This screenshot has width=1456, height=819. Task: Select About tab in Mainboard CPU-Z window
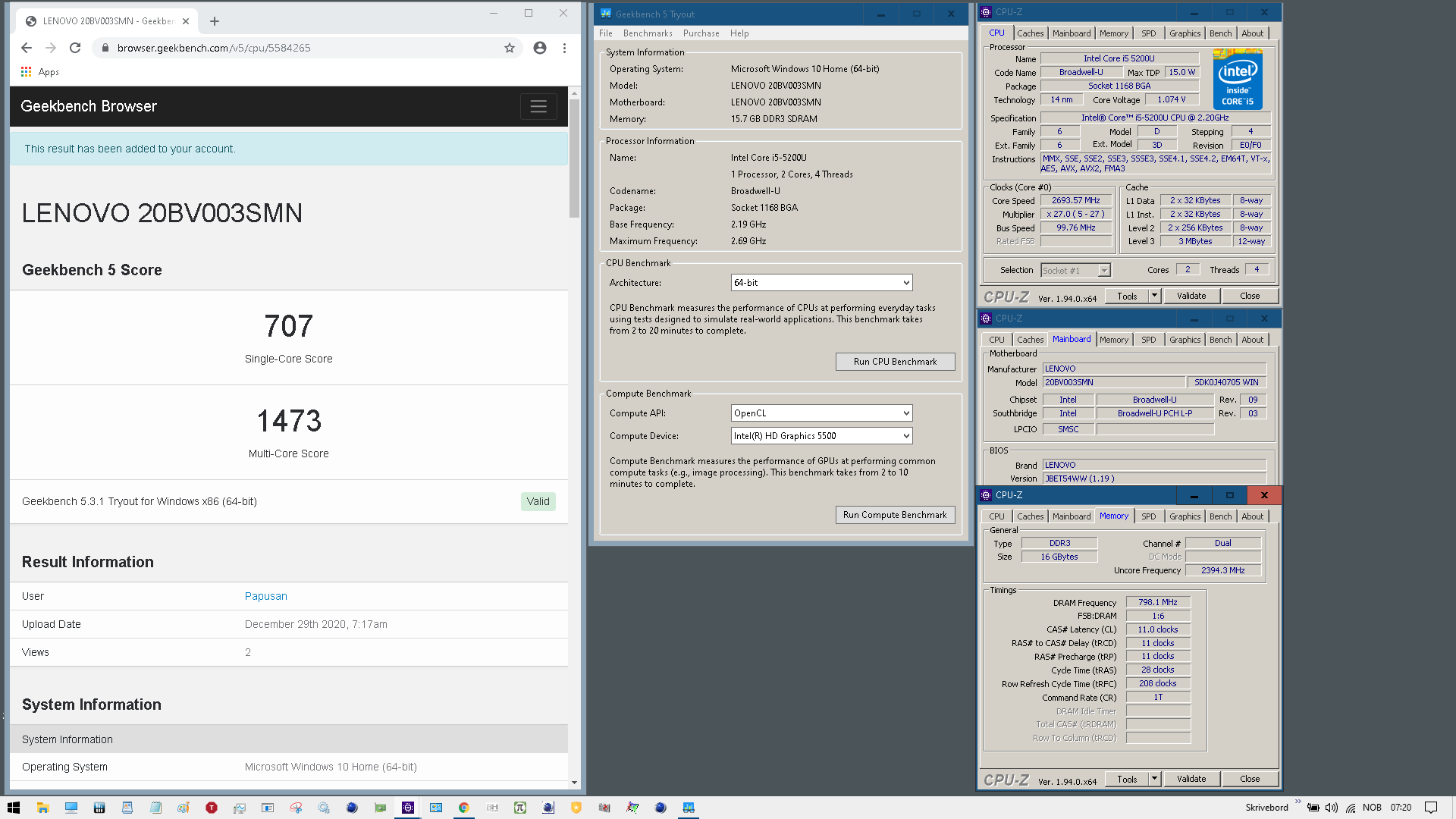point(1252,340)
